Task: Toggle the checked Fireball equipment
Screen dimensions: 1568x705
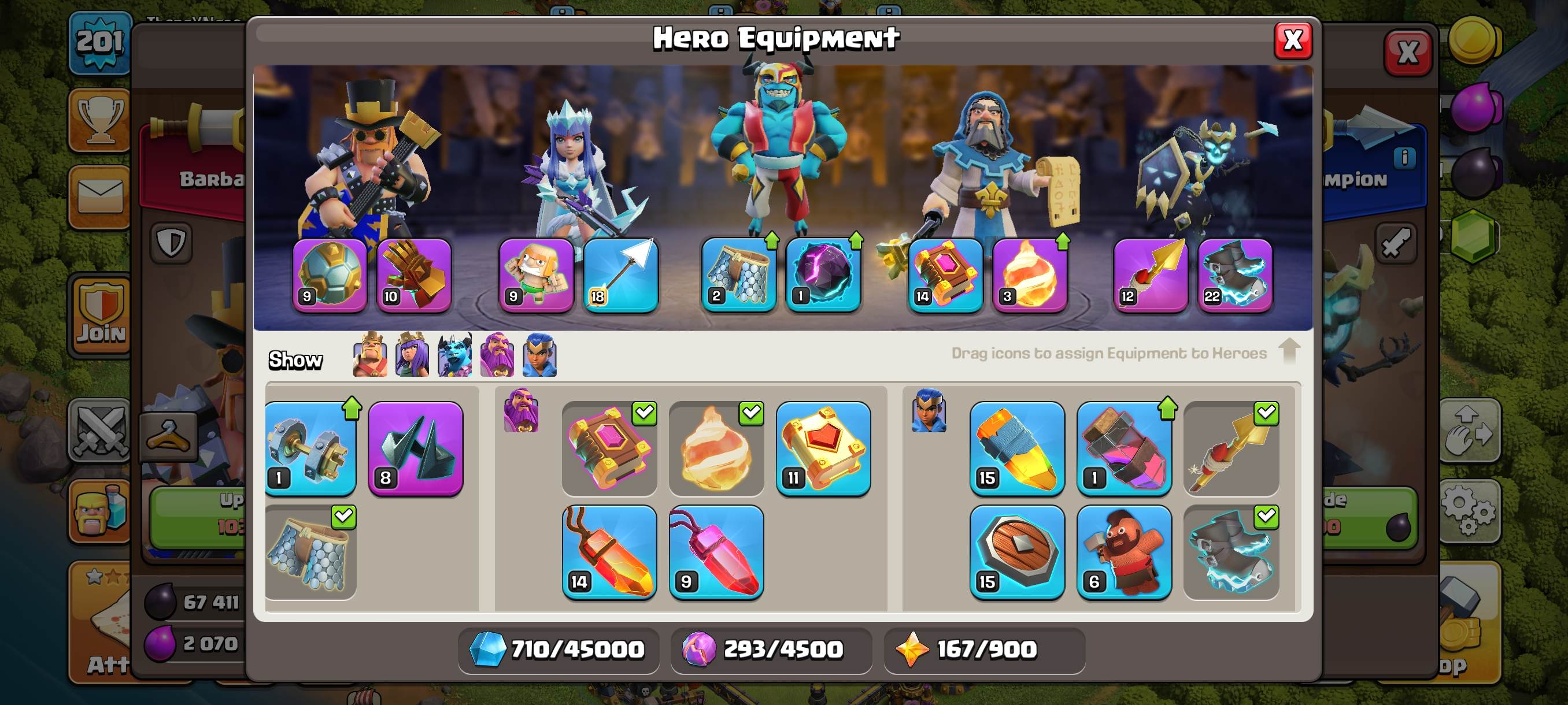Action: coord(716,448)
